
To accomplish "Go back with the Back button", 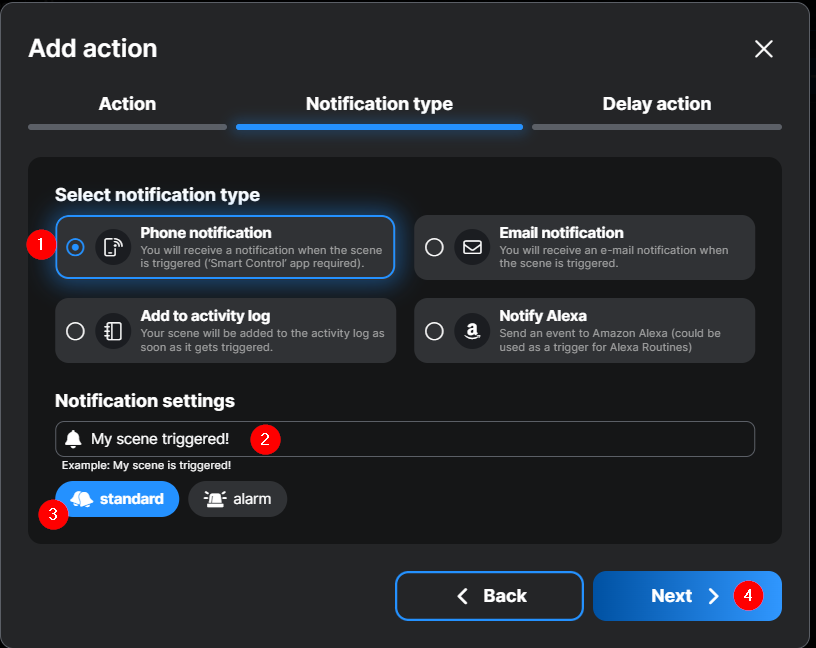I will (x=489, y=596).
